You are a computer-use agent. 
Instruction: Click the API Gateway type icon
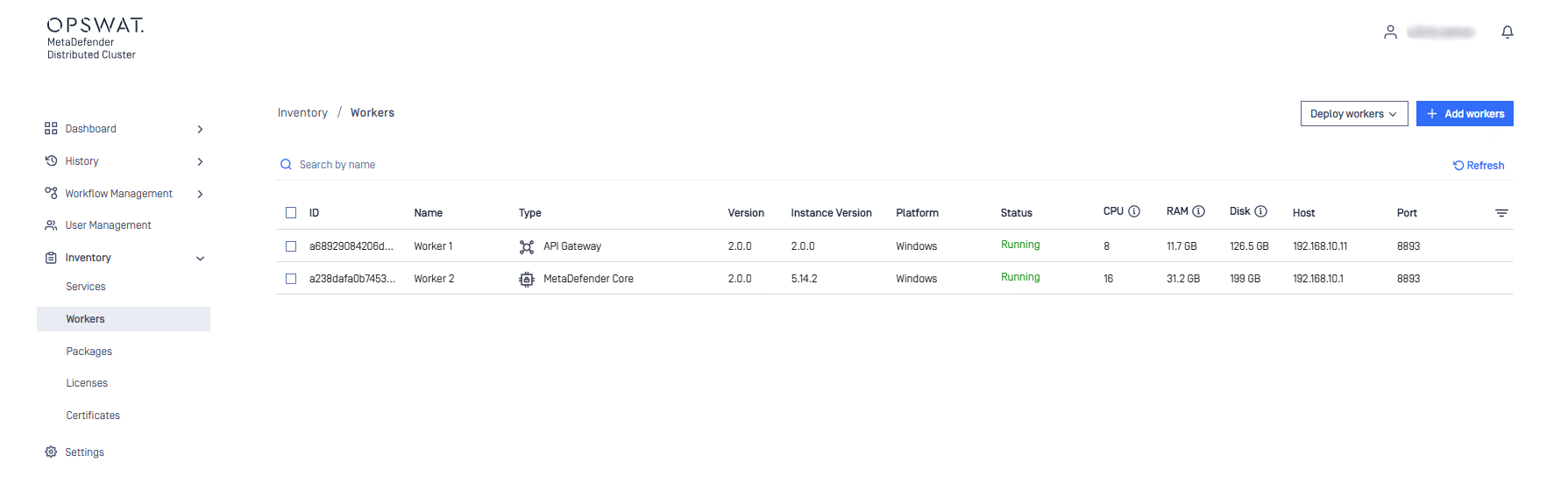(527, 247)
